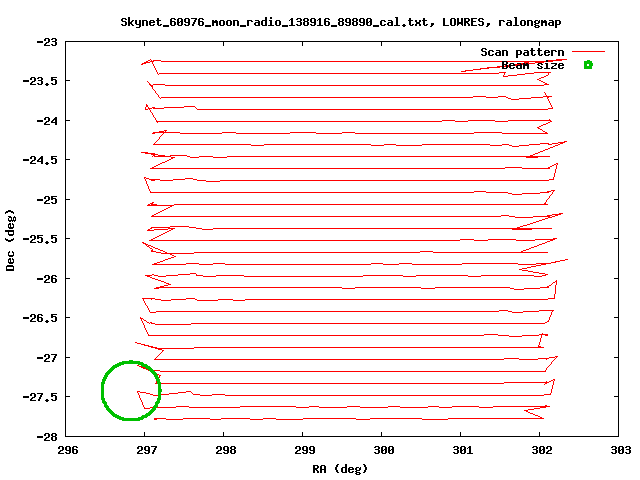
Task: Click the red scan pattern line sample in legend
Action: point(588,51)
